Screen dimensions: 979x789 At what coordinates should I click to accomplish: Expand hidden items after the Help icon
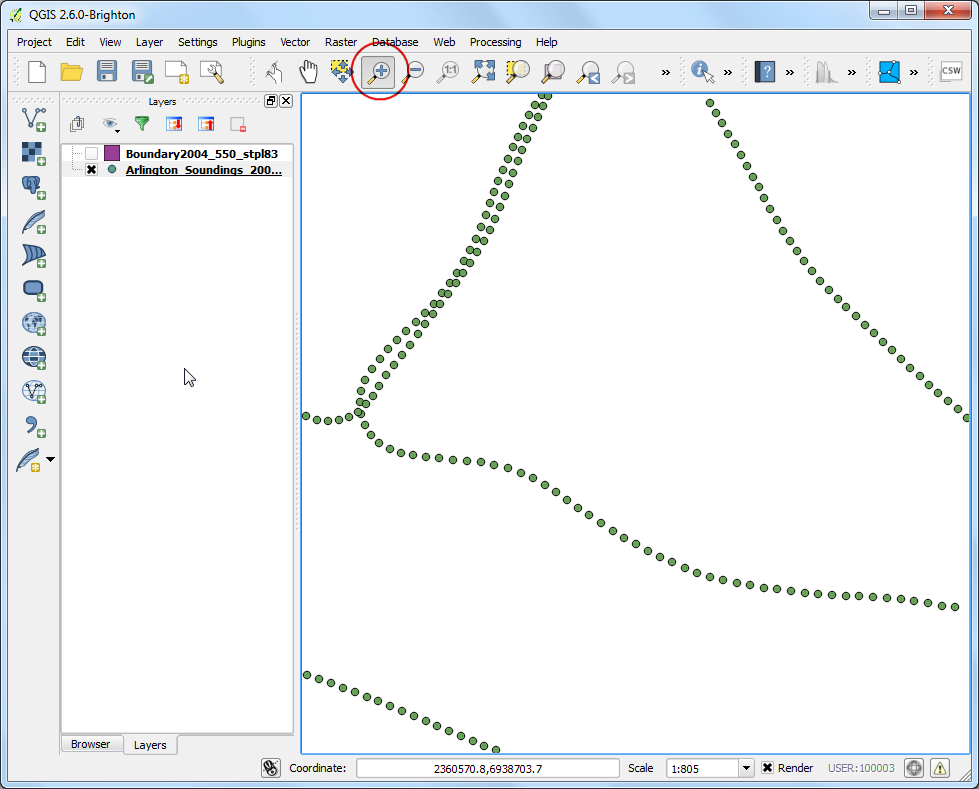(790, 72)
